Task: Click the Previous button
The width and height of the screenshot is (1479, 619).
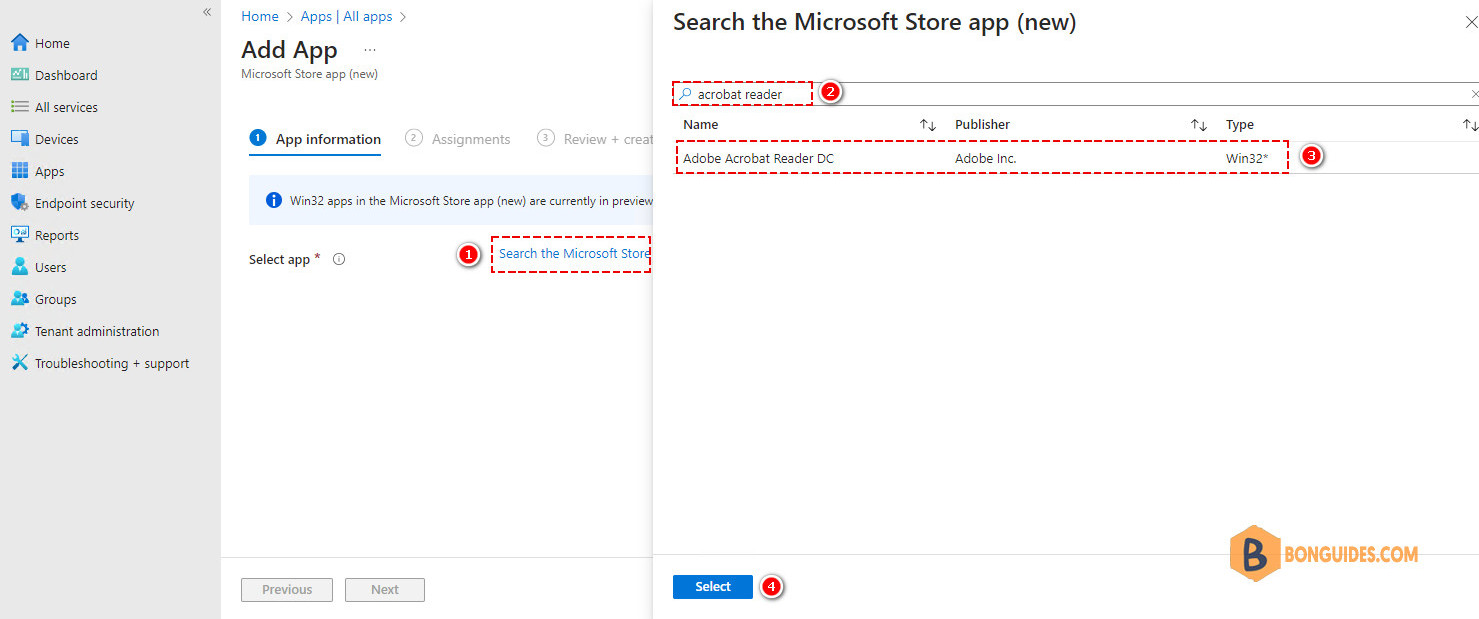Action: pos(287,589)
